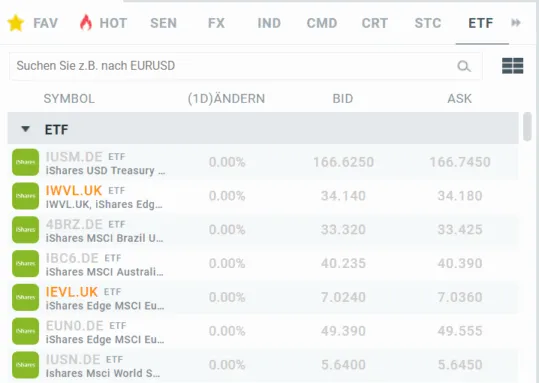Click the iShares logo for IUSN.DE

[25, 365]
